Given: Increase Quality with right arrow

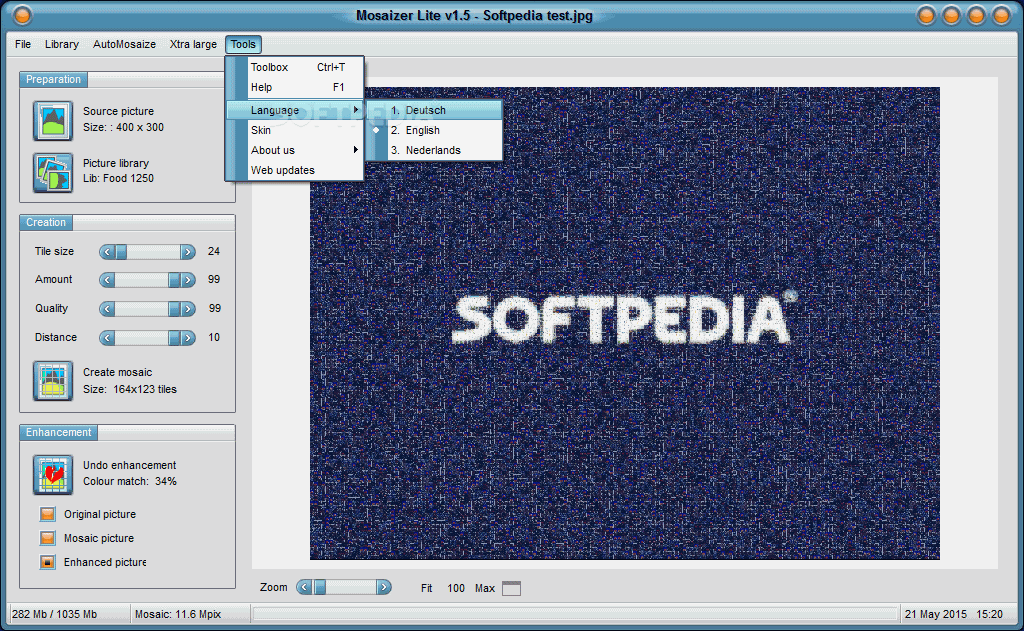Looking at the screenshot, I should 188,308.
